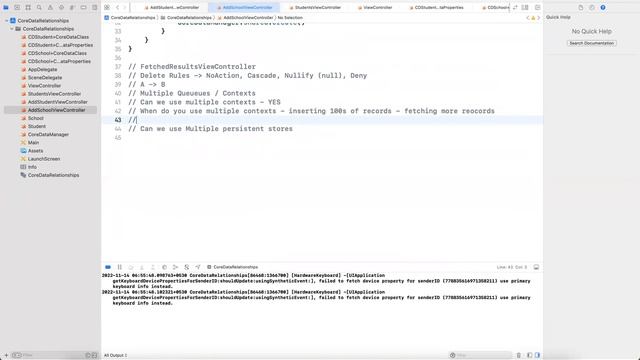This screenshot has height=360, width=640.
Task: Open Debug View Hierarchy
Action: 164,267
